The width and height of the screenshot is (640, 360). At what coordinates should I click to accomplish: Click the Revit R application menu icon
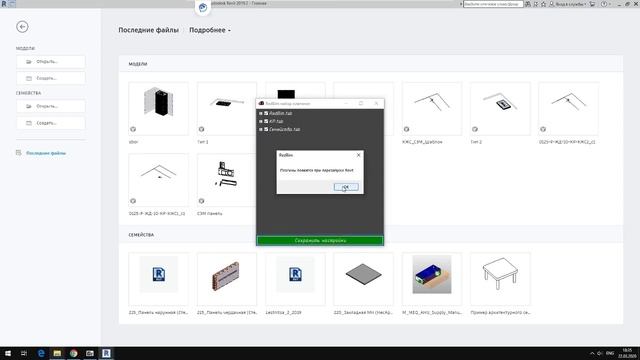(4, 4)
